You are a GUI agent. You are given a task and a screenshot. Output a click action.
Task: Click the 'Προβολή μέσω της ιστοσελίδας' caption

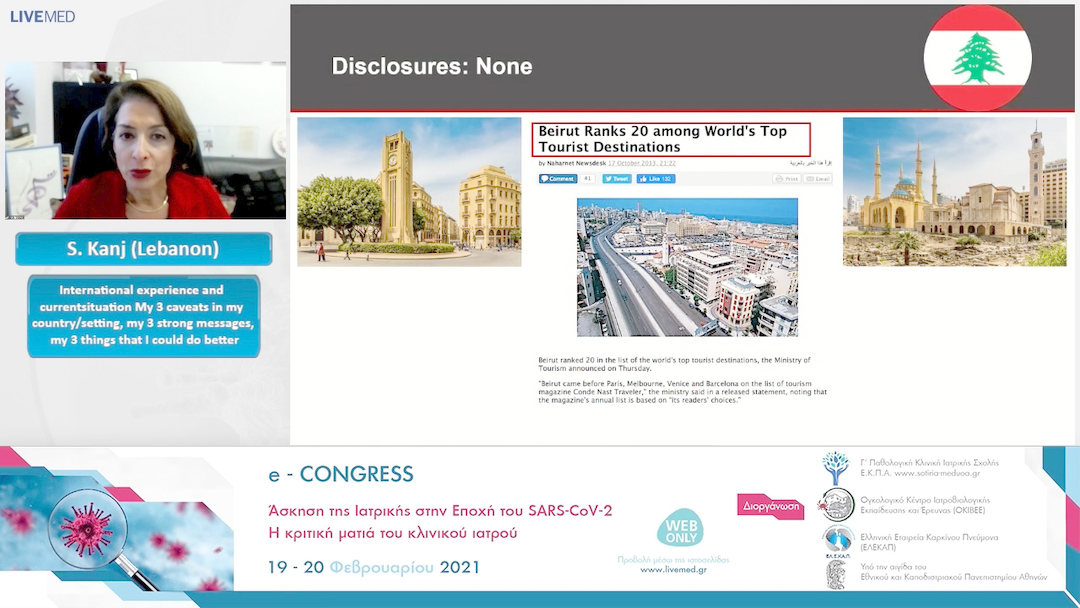(x=673, y=560)
